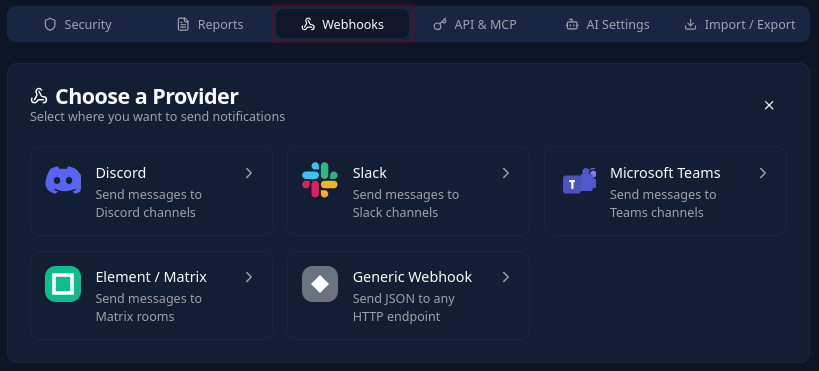Choose the Microsoft Teams provider title

665,173
